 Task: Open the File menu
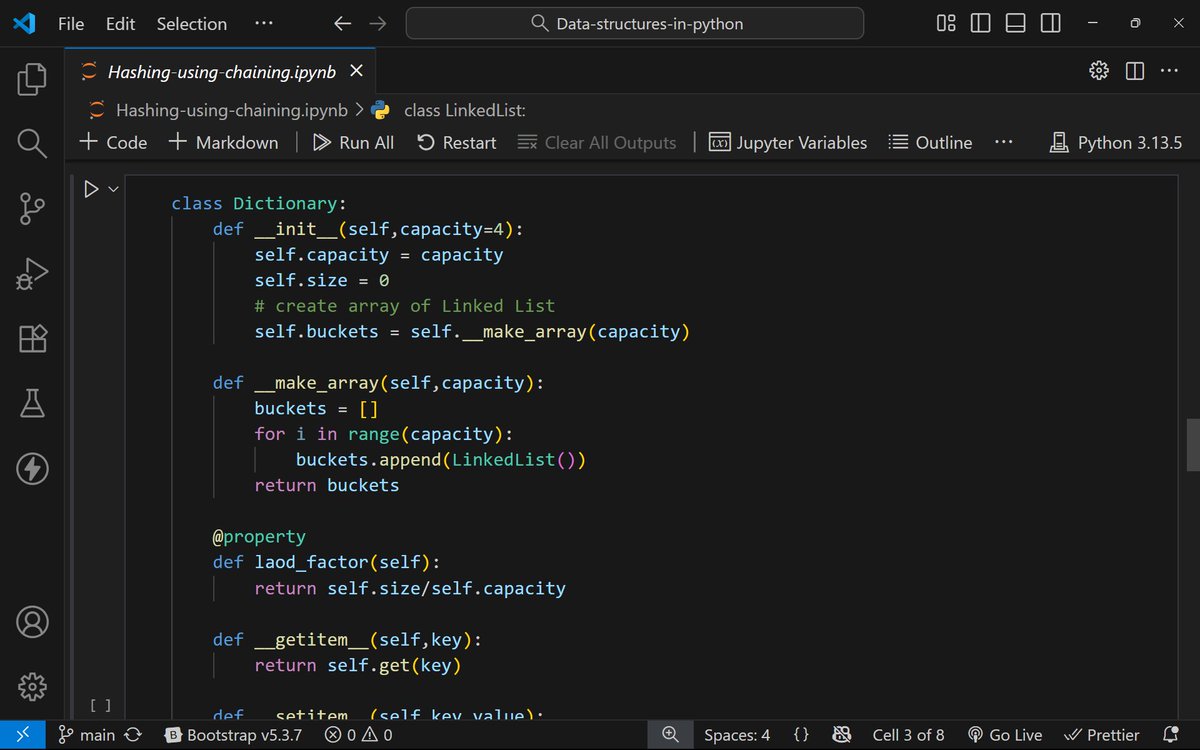70,23
